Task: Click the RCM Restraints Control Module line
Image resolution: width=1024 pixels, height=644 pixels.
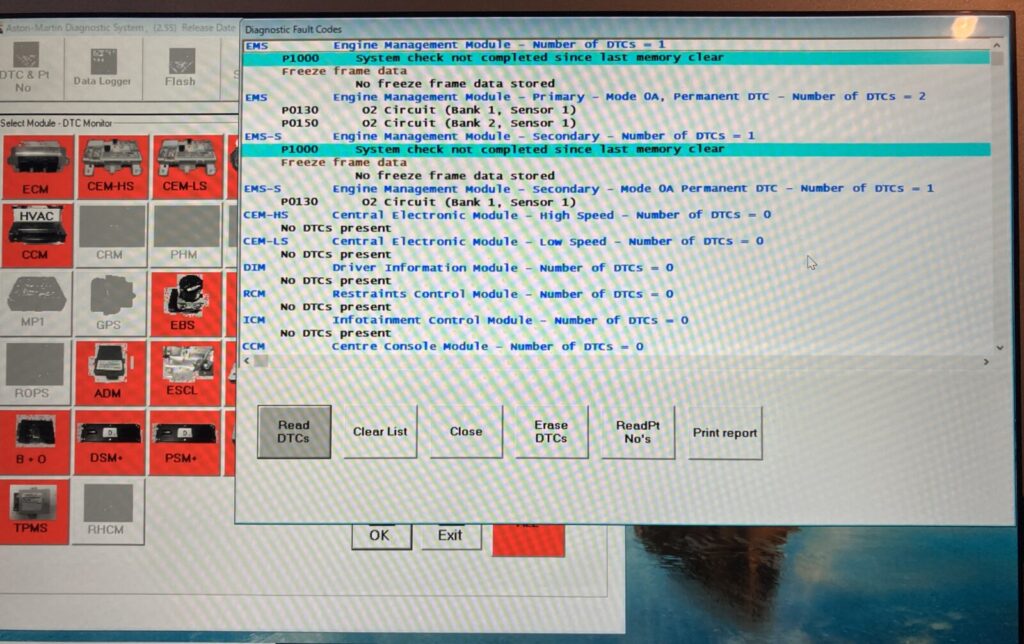Action: (x=458, y=294)
